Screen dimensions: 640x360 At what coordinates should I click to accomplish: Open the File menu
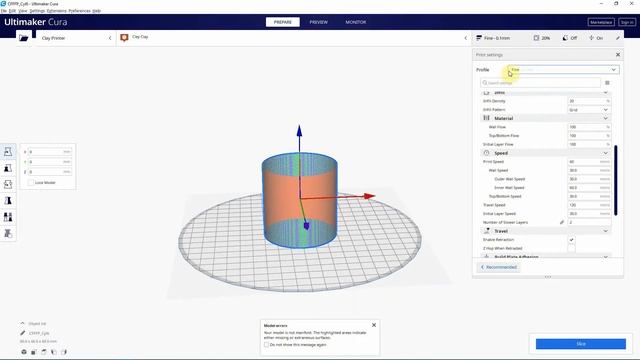point(4,11)
